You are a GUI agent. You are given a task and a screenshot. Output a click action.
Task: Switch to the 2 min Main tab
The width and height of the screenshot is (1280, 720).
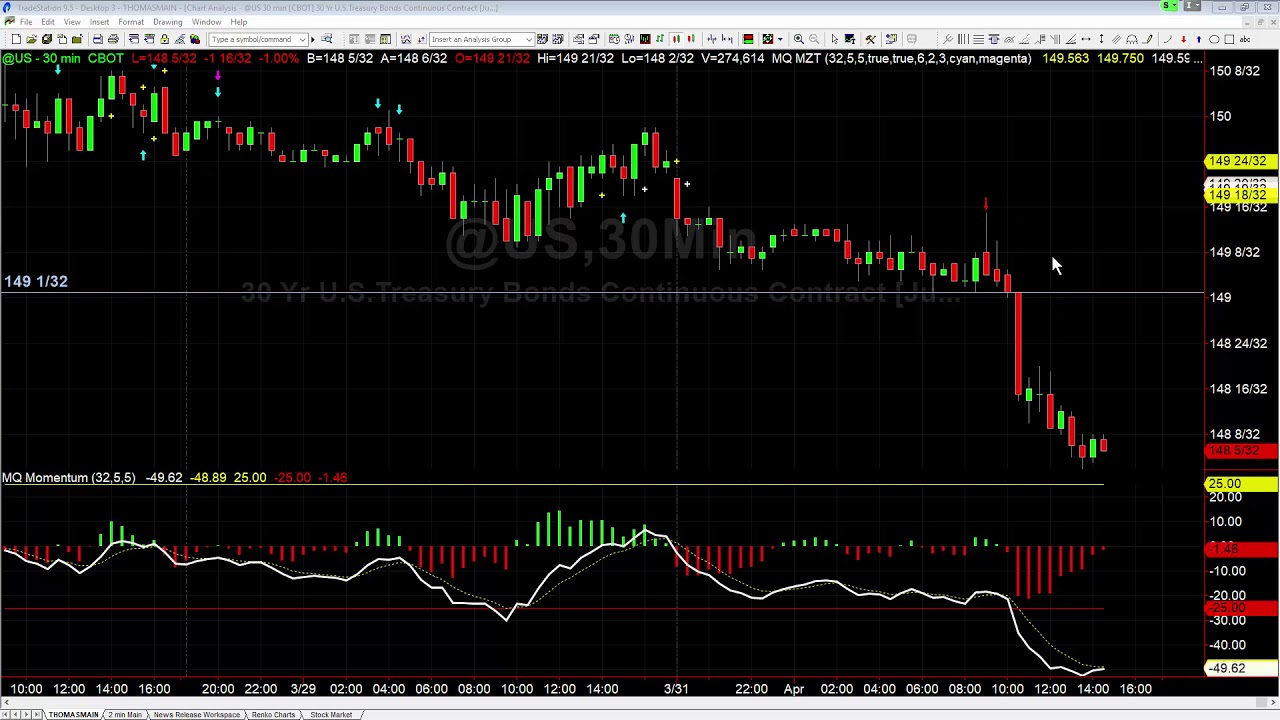coord(125,715)
